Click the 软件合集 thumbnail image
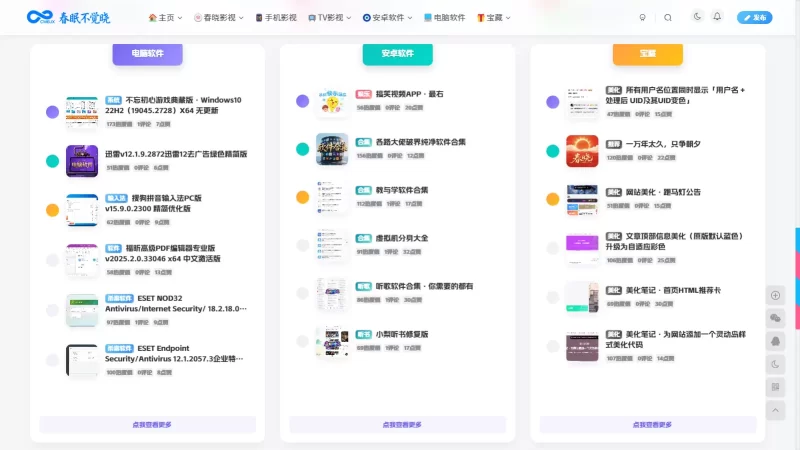 (332, 149)
